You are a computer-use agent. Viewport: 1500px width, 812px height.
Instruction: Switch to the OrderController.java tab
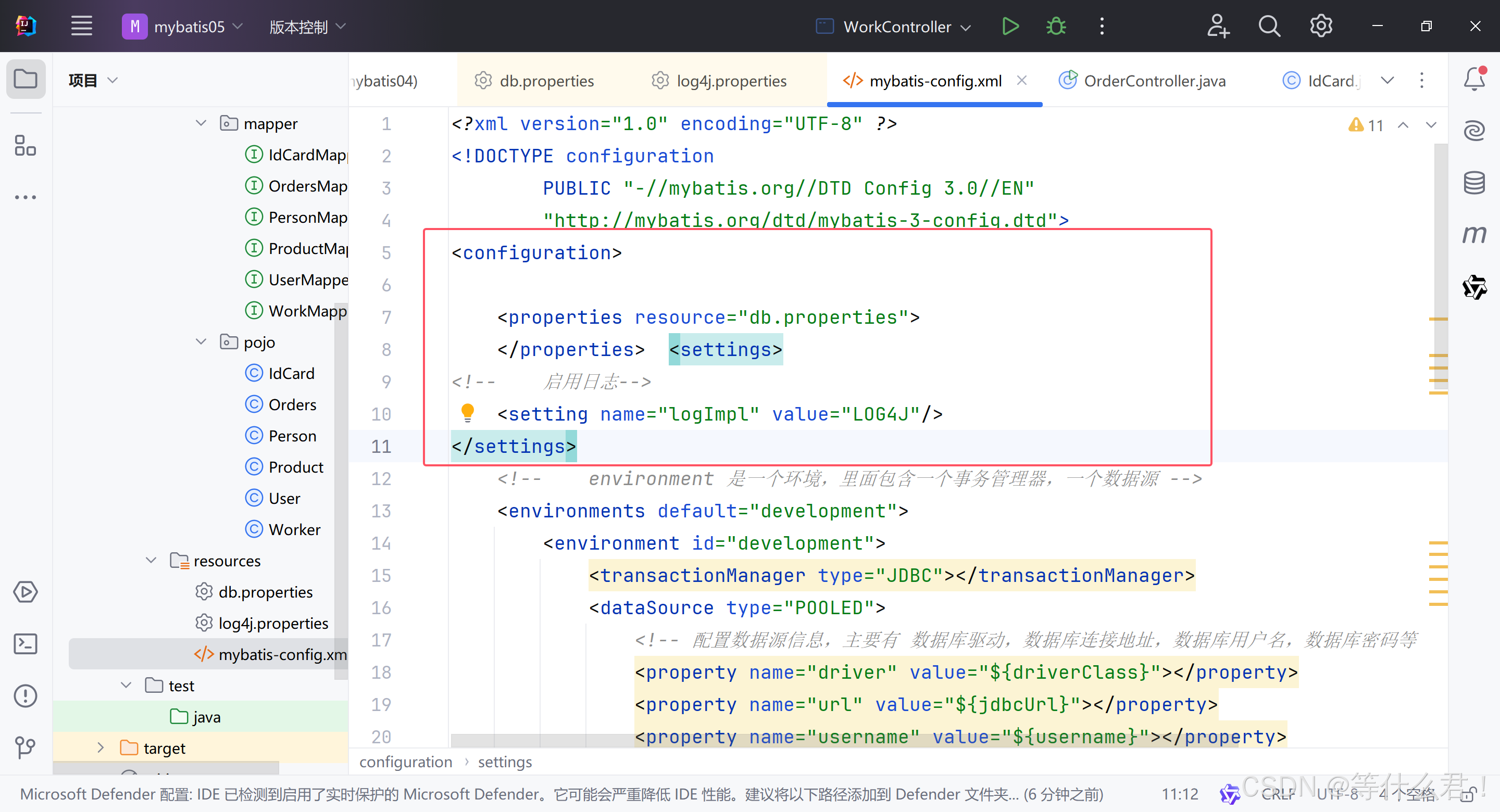[1154, 81]
